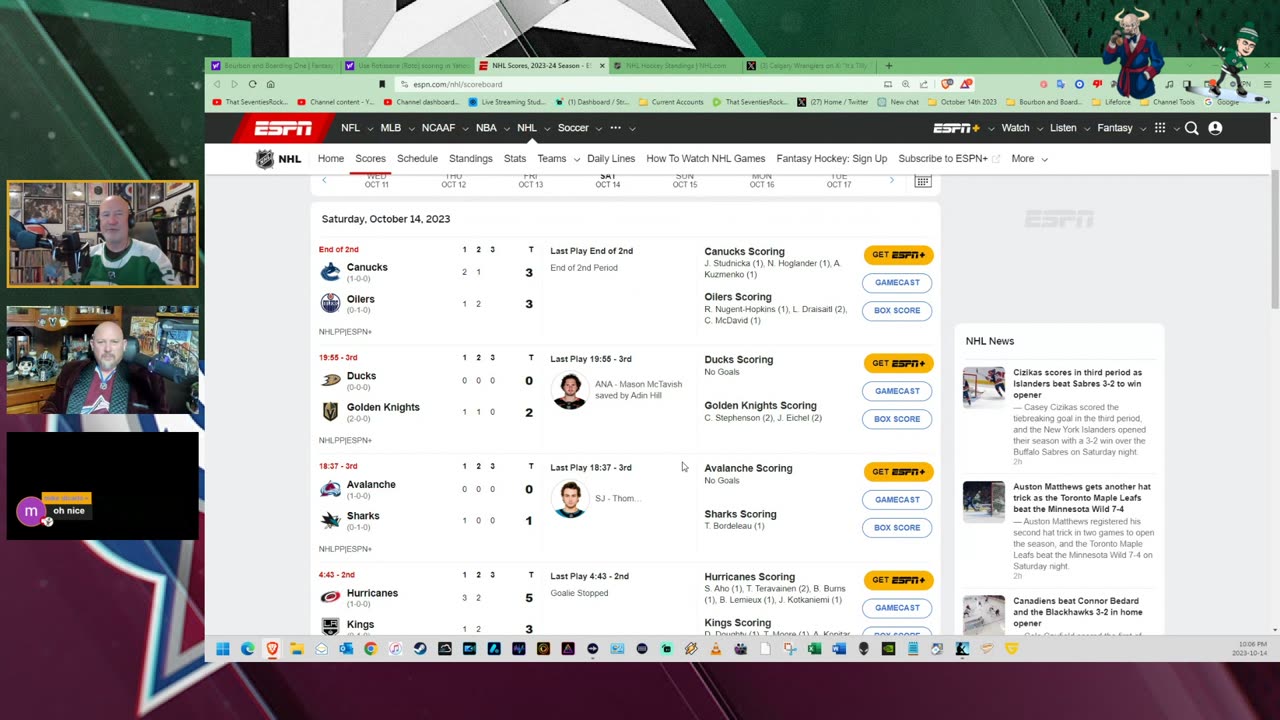The width and height of the screenshot is (1280, 720).
Task: Click the Ducks team logo
Action: click(x=330, y=380)
